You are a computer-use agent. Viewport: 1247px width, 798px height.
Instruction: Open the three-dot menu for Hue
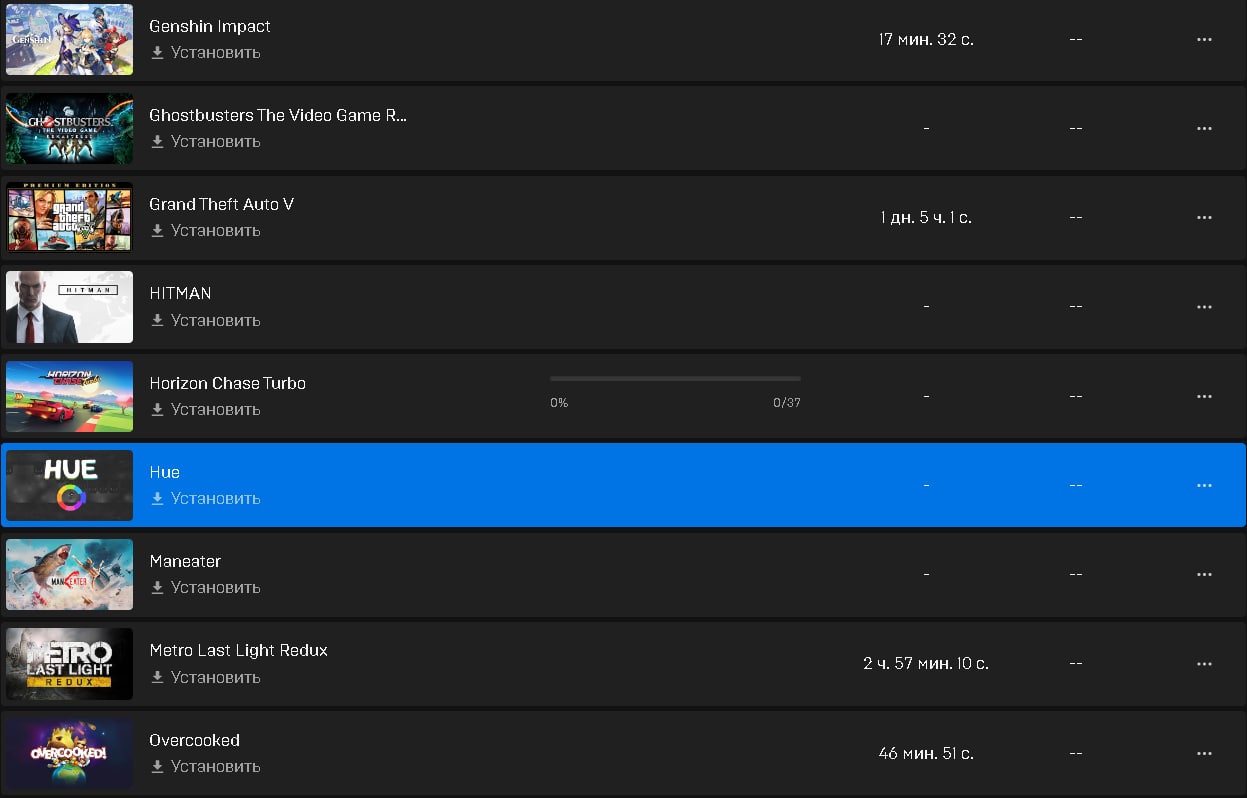pyautogui.click(x=1204, y=485)
